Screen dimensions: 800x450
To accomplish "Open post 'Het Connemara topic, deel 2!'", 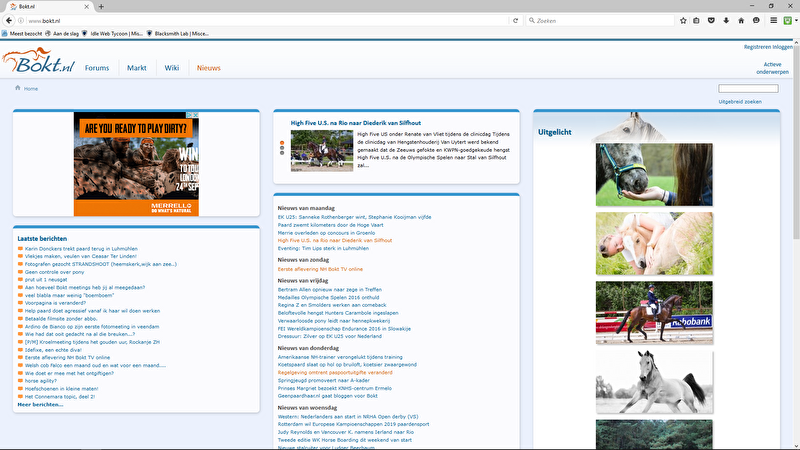I will point(60,396).
